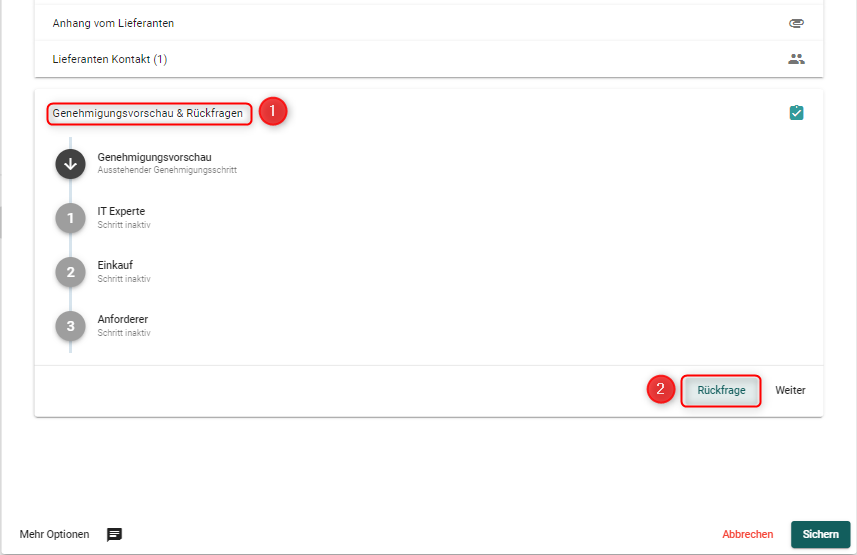This screenshot has height=555, width=857.
Task: Click the clipboard check icon in Genehmigungsvorschau header
Action: tap(796, 113)
